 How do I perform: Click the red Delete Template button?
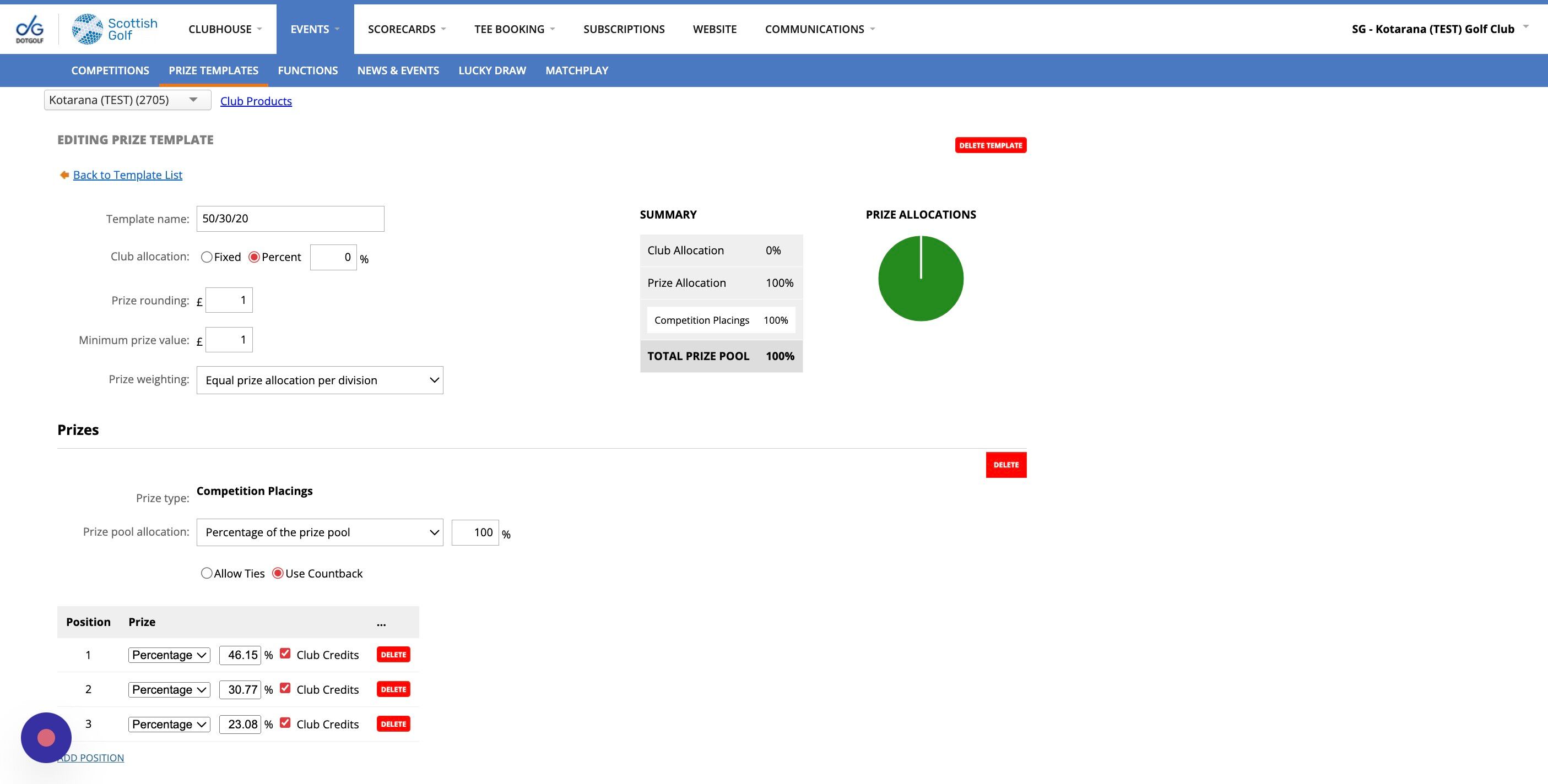[990, 145]
